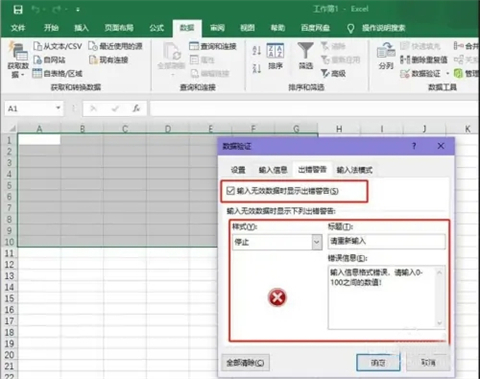Click the insert function fx icon

[x=136, y=109]
